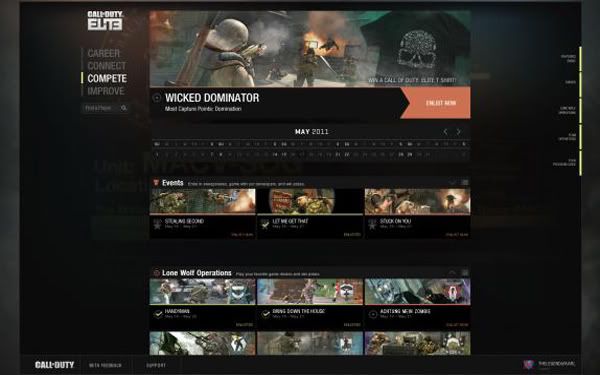Go to the next month in calendar
The image size is (600, 375).
point(458,132)
